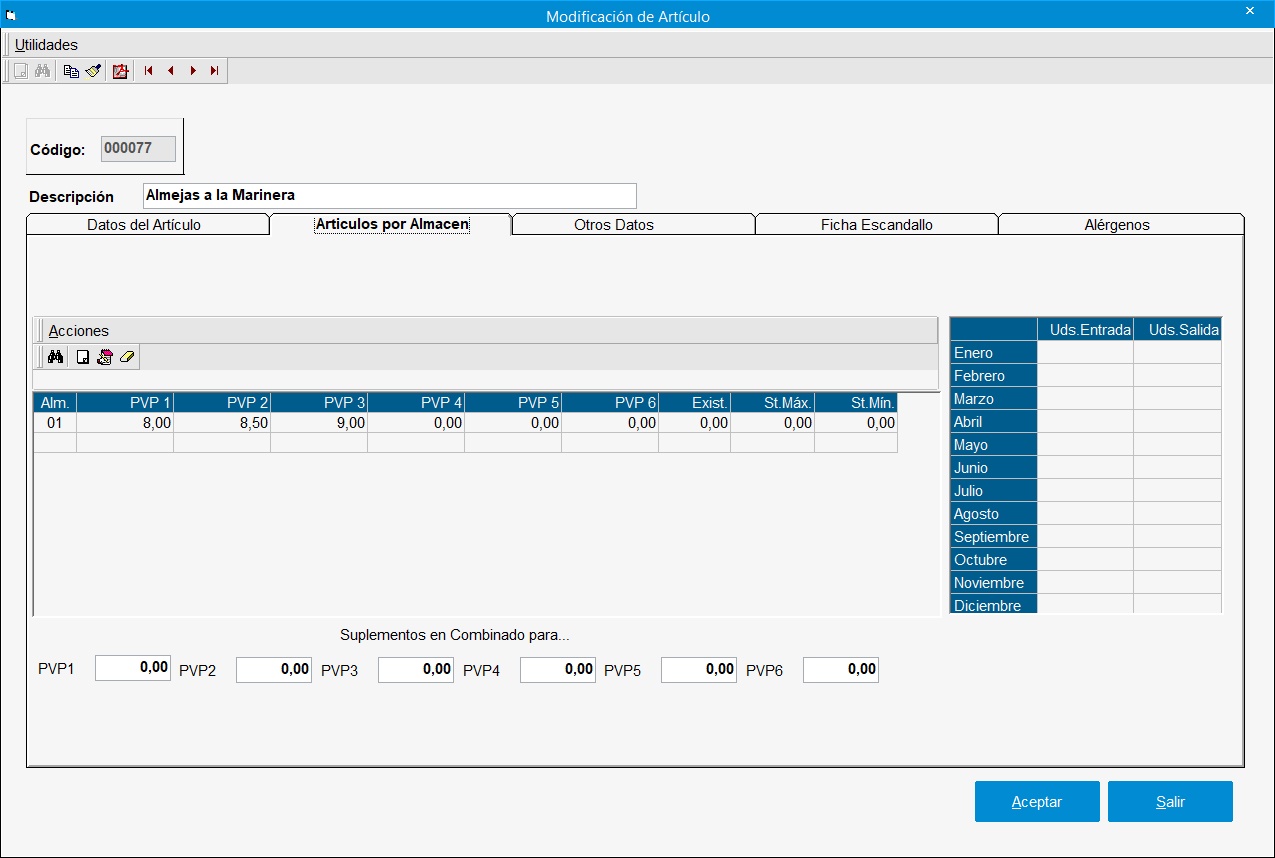Select the Diciembre row label
The image size is (1275, 858).
click(x=994, y=604)
